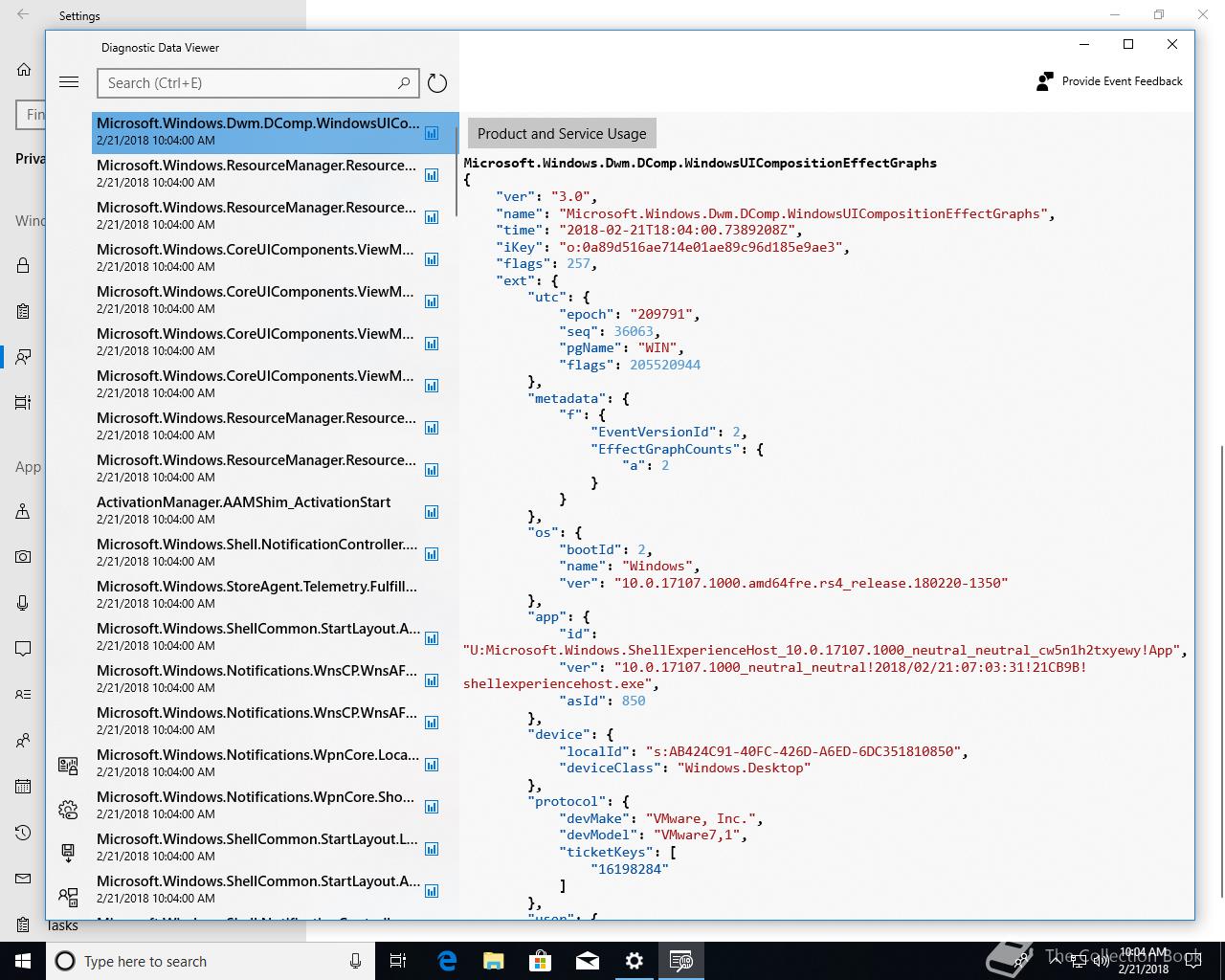Click the Provide Event Feedback button label
This screenshot has height=980, width=1225.
(1122, 81)
